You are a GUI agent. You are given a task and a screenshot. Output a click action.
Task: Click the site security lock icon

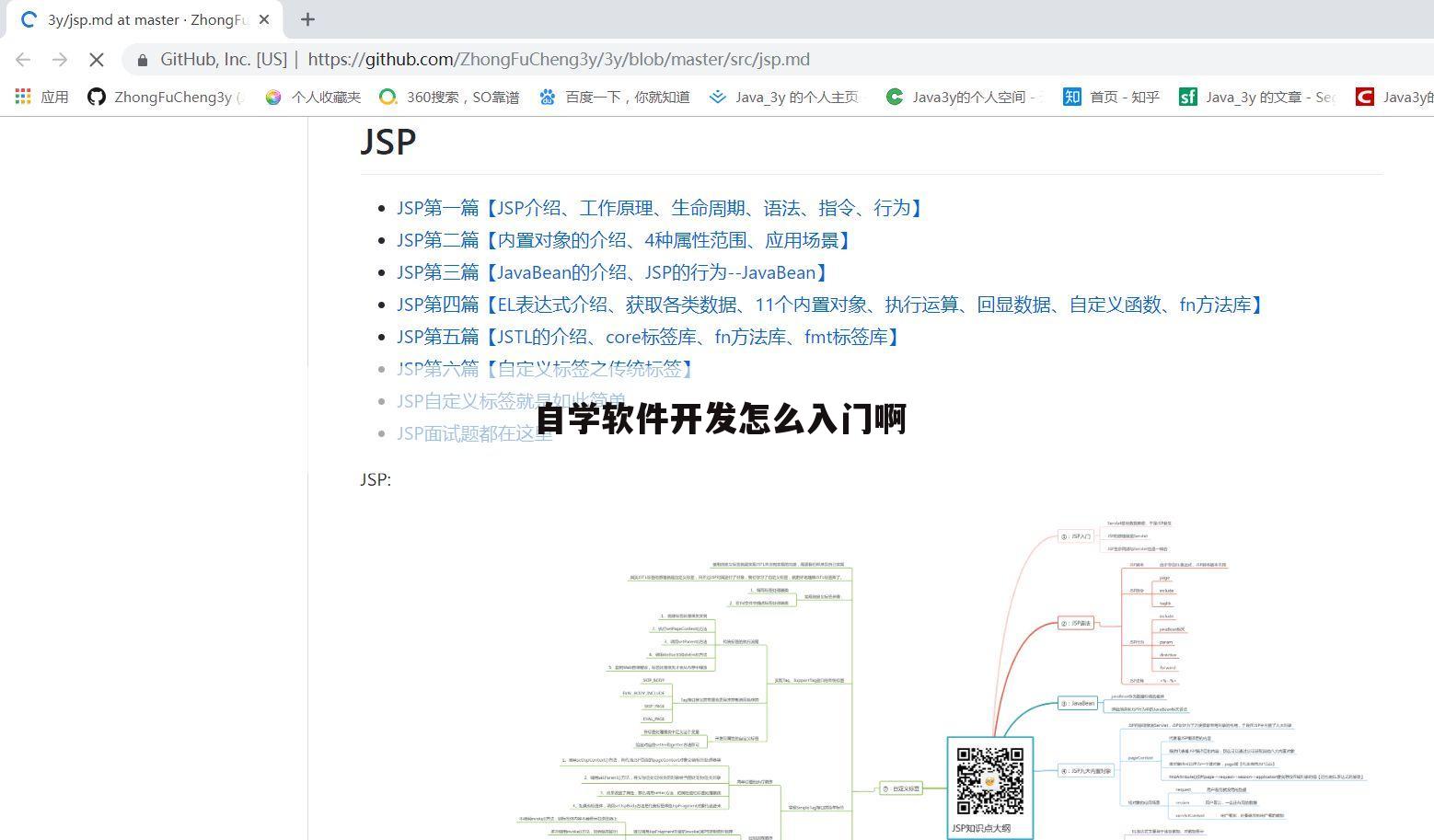(142, 60)
